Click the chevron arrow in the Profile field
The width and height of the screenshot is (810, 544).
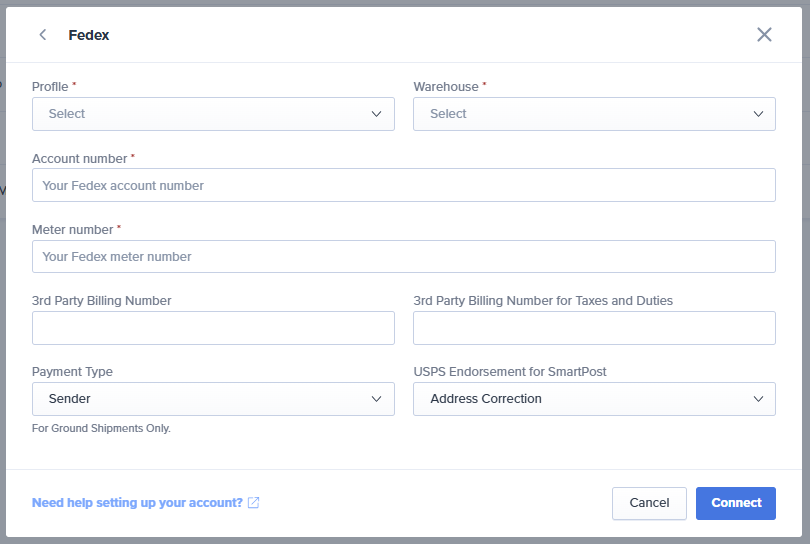(x=376, y=114)
